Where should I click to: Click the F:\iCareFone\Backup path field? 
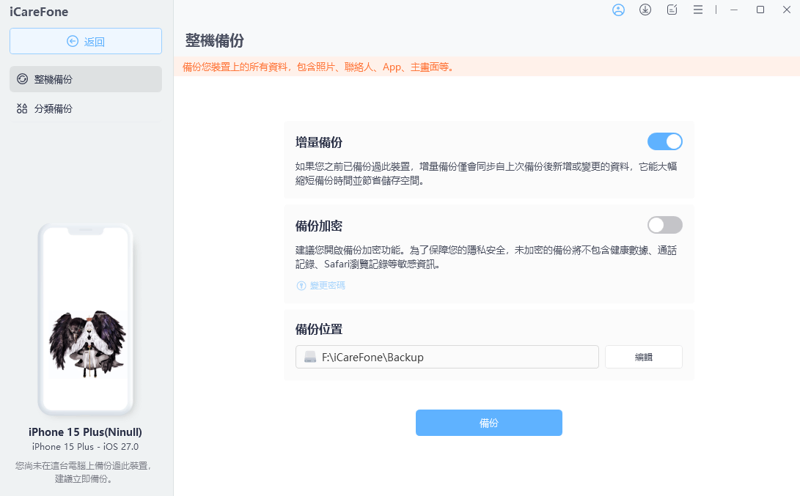[x=447, y=357]
